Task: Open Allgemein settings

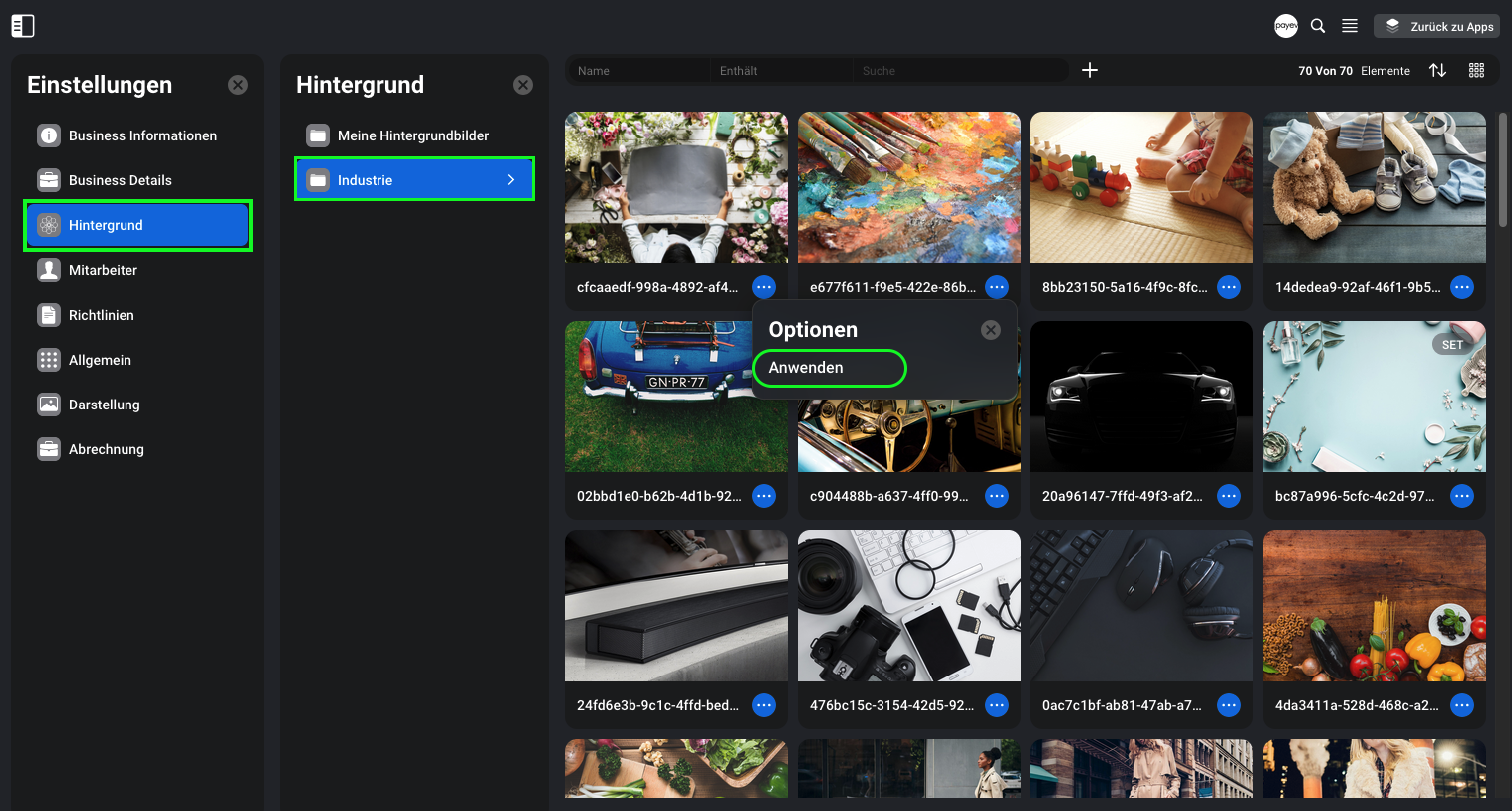Action: pos(137,360)
